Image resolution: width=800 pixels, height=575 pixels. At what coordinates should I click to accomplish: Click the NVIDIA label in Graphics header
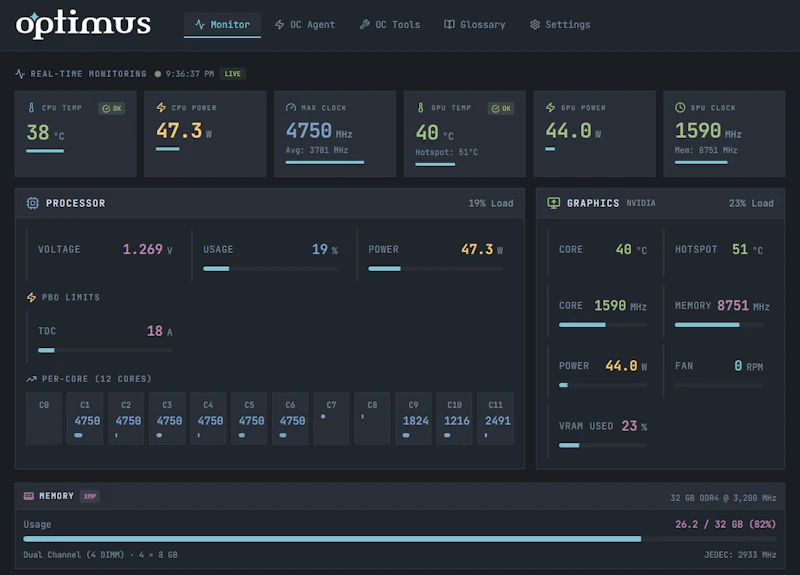tap(641, 203)
